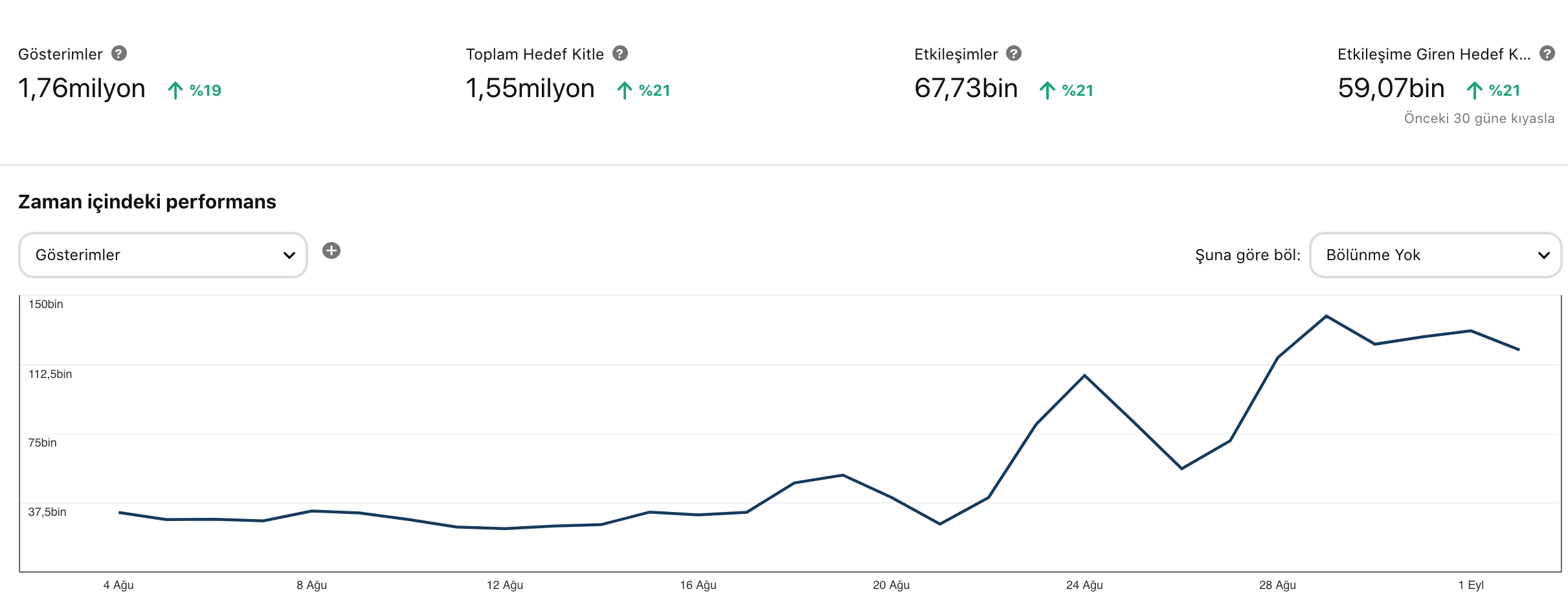Click %21 change under Etkileşimler

tap(1067, 90)
